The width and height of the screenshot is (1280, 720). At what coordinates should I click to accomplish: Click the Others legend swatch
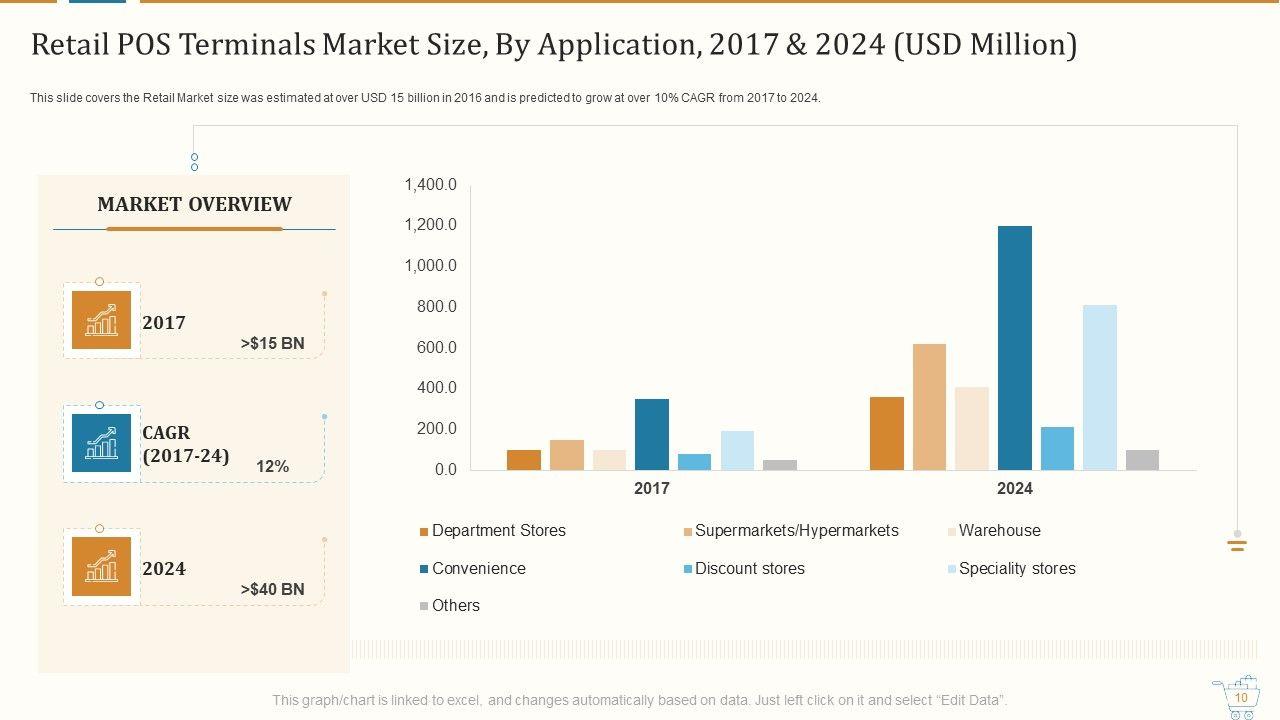click(424, 606)
